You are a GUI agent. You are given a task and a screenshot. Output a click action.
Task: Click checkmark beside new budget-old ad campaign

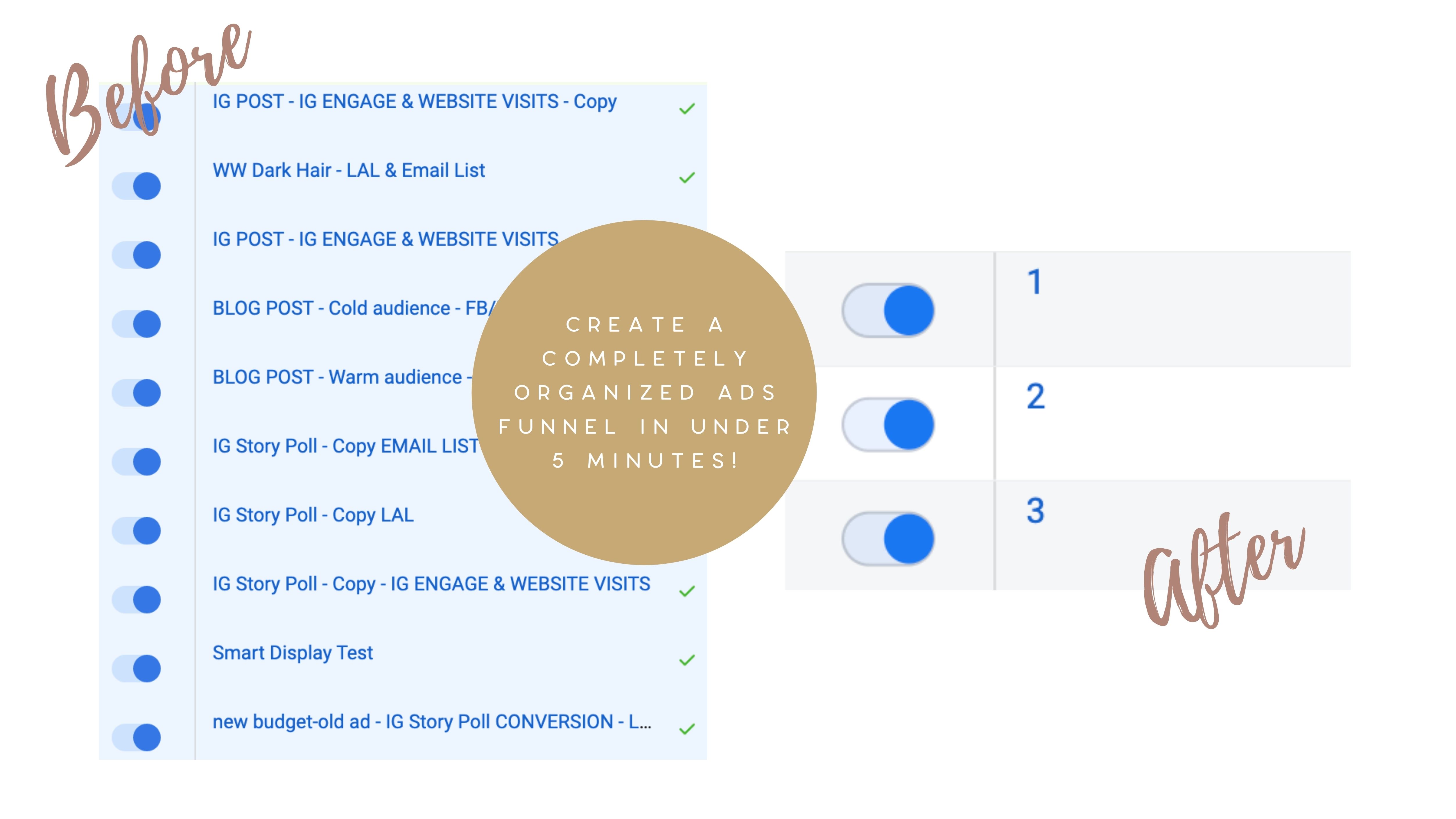pos(687,729)
